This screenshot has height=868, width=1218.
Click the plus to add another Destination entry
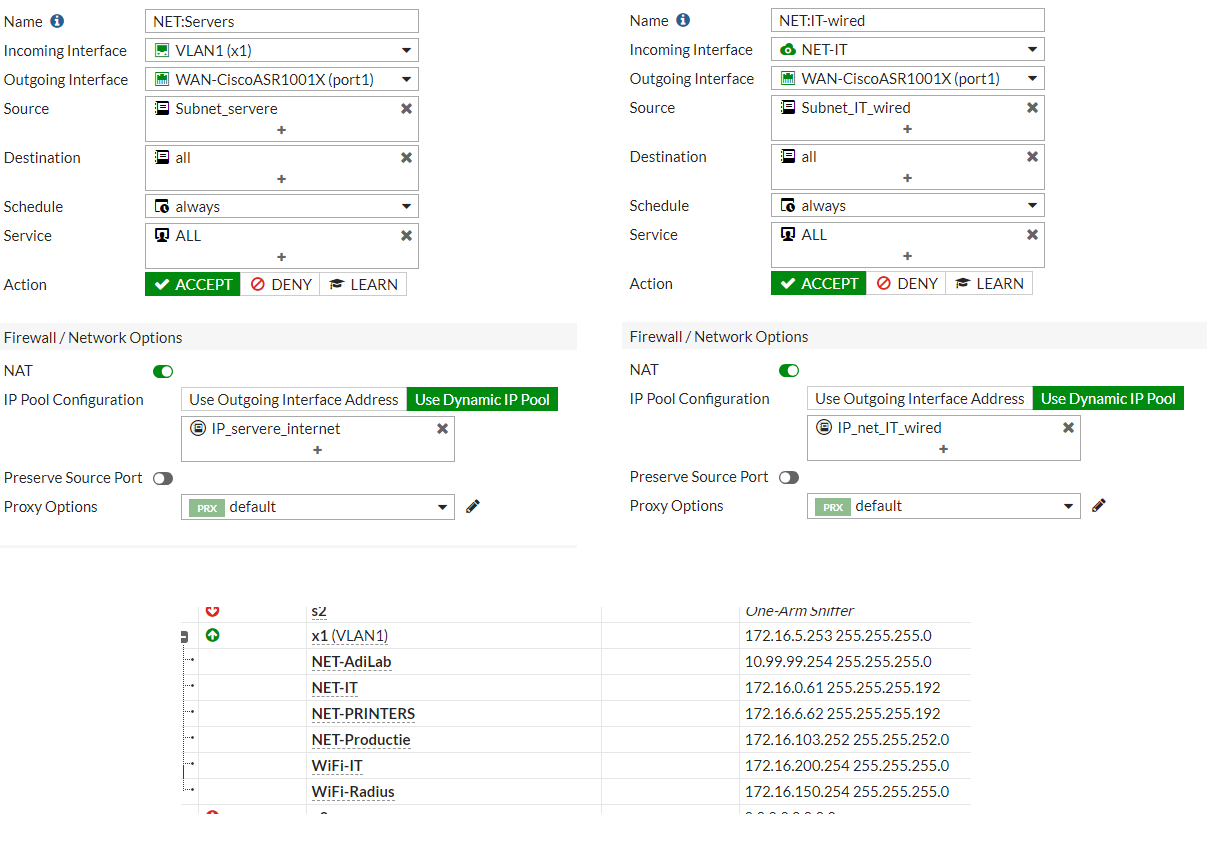pyautogui.click(x=282, y=177)
